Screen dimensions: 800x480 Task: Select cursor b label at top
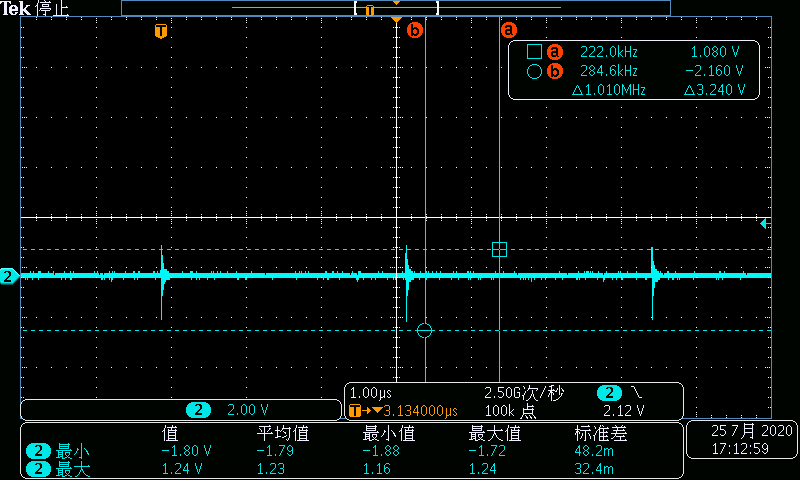point(415,30)
